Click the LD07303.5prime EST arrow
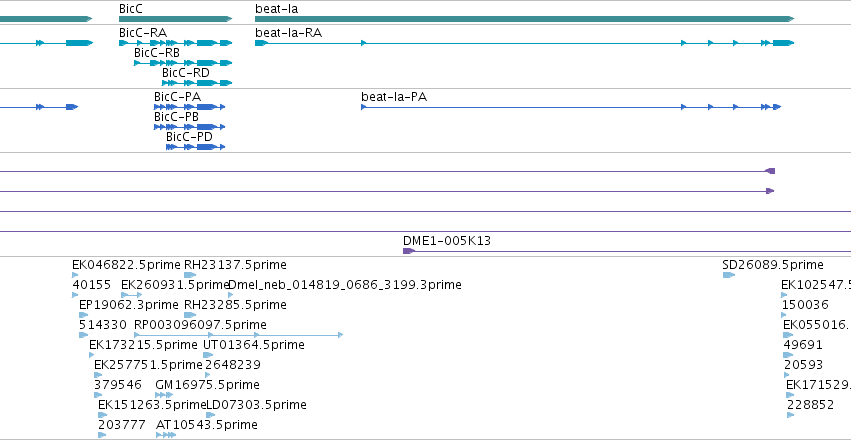This screenshot has height=440, width=851. coord(211,415)
